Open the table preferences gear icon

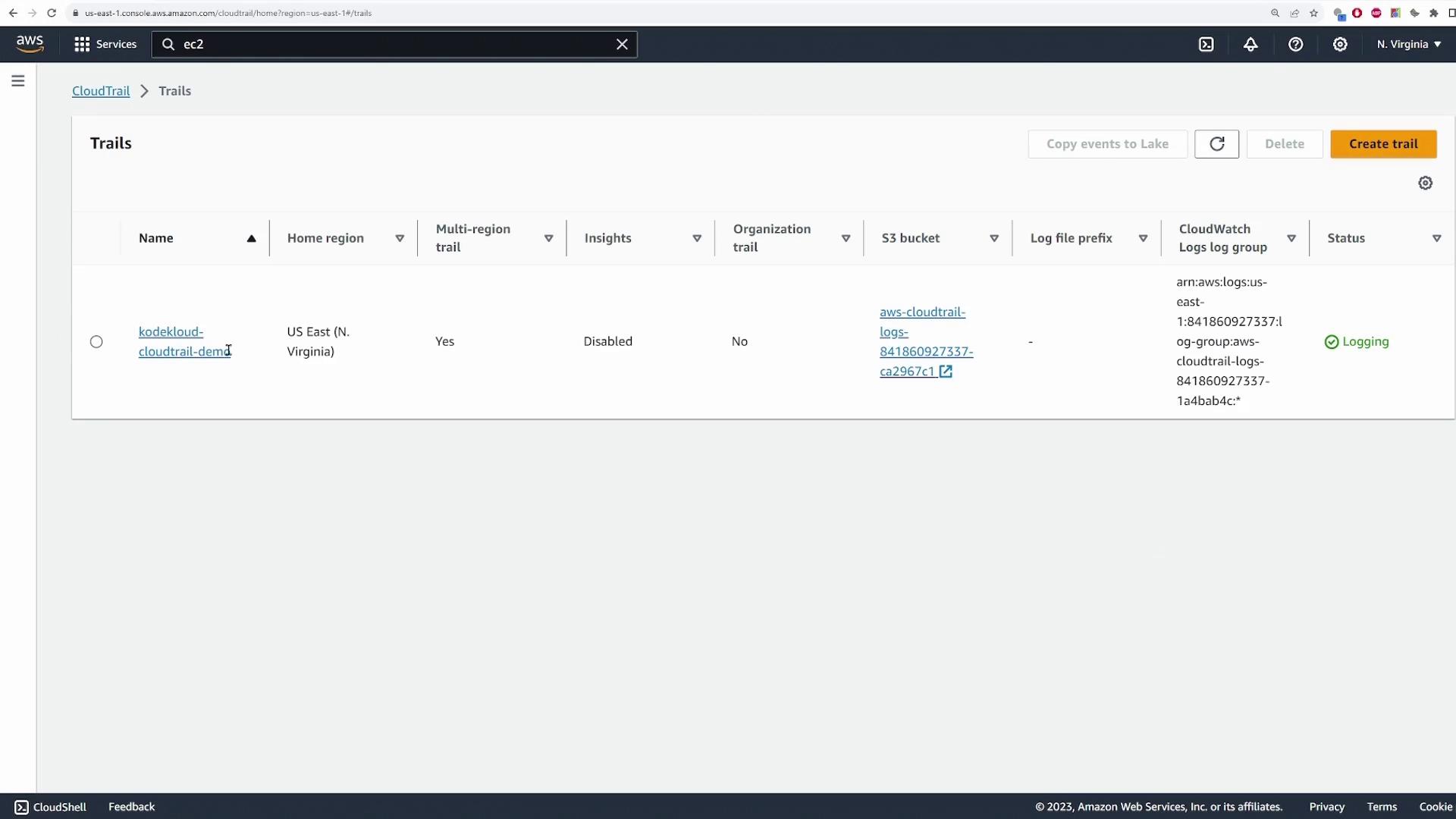pyautogui.click(x=1425, y=183)
